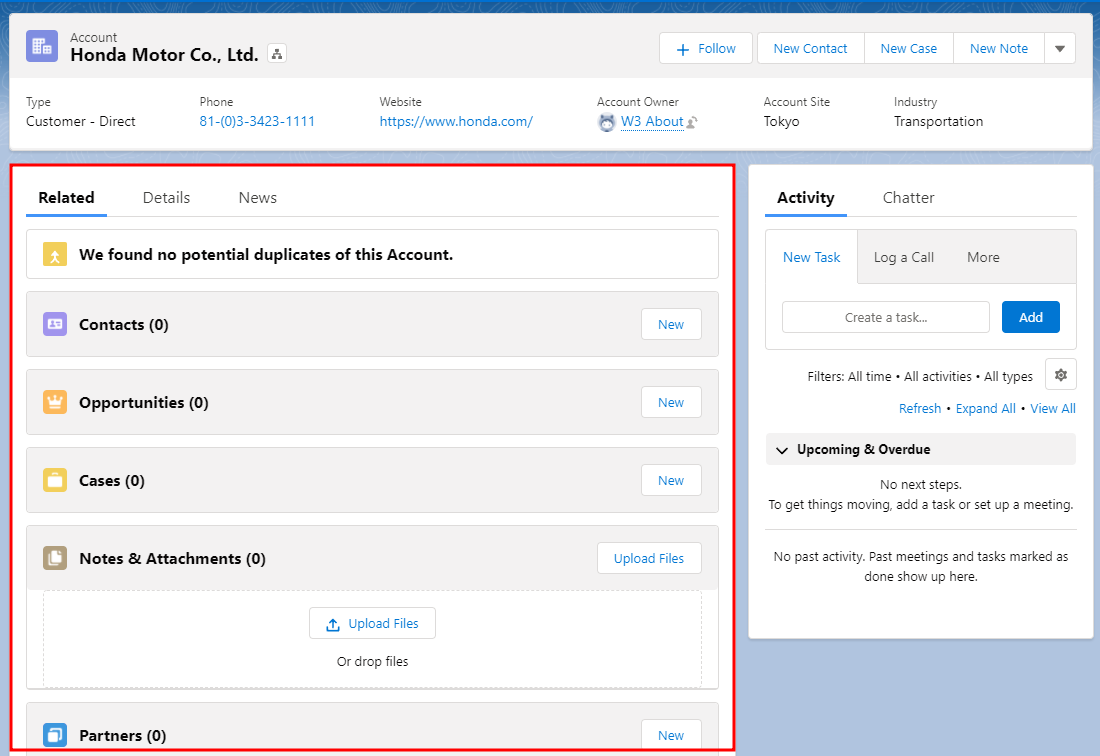Switch to the Details tab

[166, 198]
